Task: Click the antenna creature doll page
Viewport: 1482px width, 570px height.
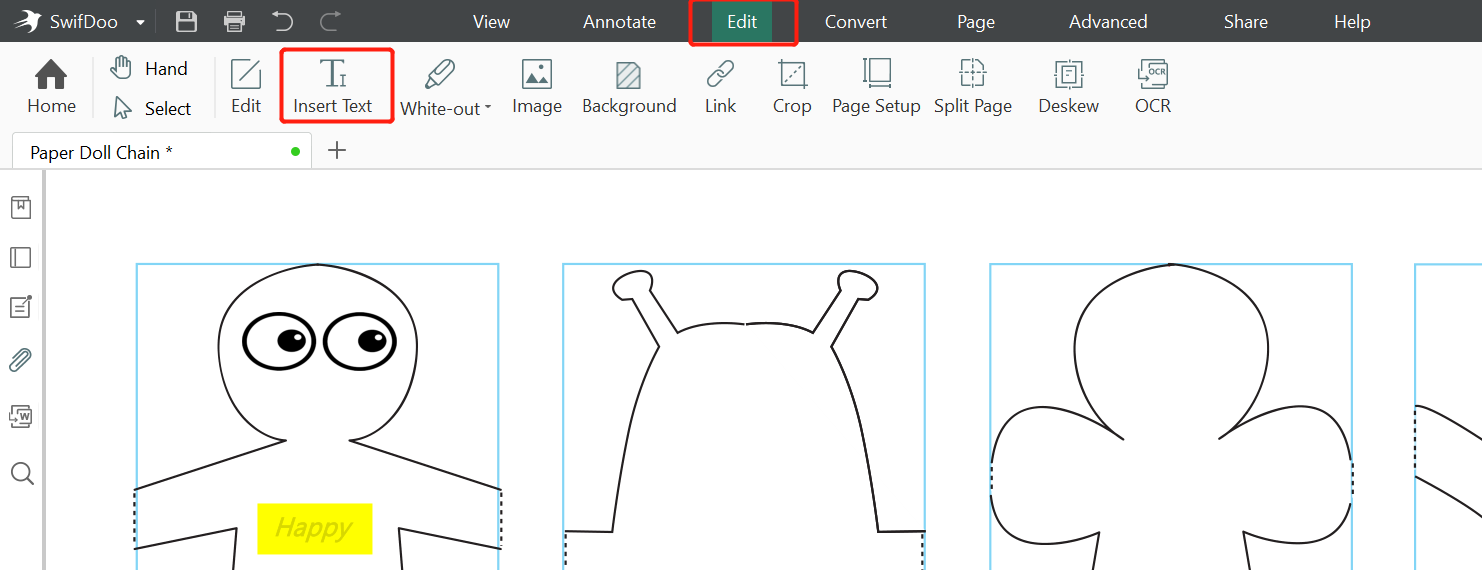Action: point(744,417)
